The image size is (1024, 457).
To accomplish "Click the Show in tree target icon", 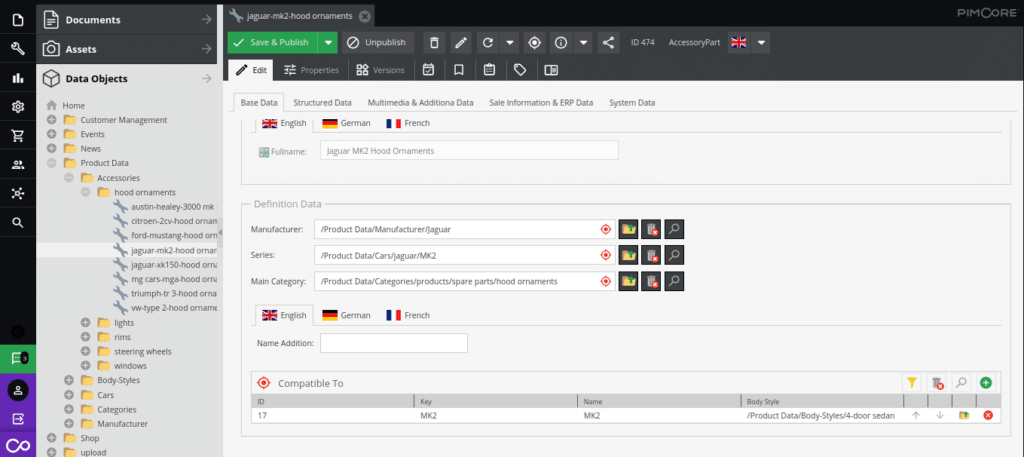I will 534,42.
